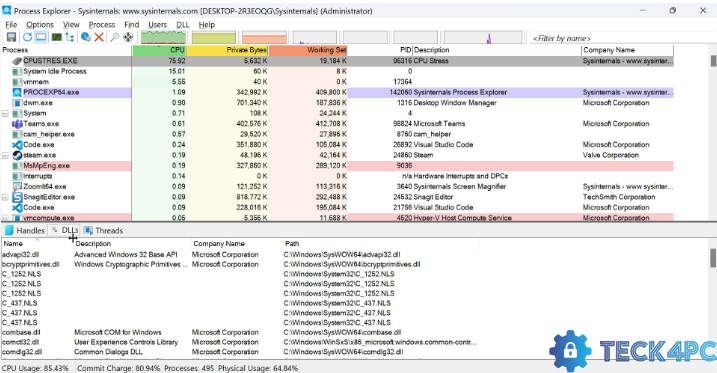Viewport: 717px width, 373px height.
Task: Click the Teams.exe process icon
Action: point(17,124)
